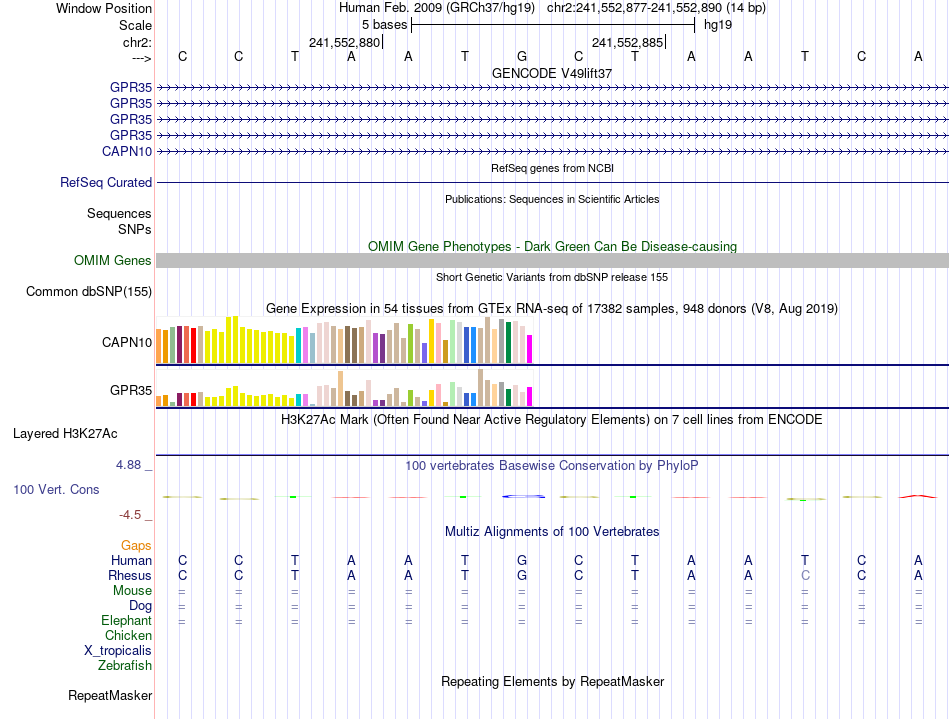Click the Common dbSNP(155) track label
Viewport: 950px width, 719px height.
[88, 291]
